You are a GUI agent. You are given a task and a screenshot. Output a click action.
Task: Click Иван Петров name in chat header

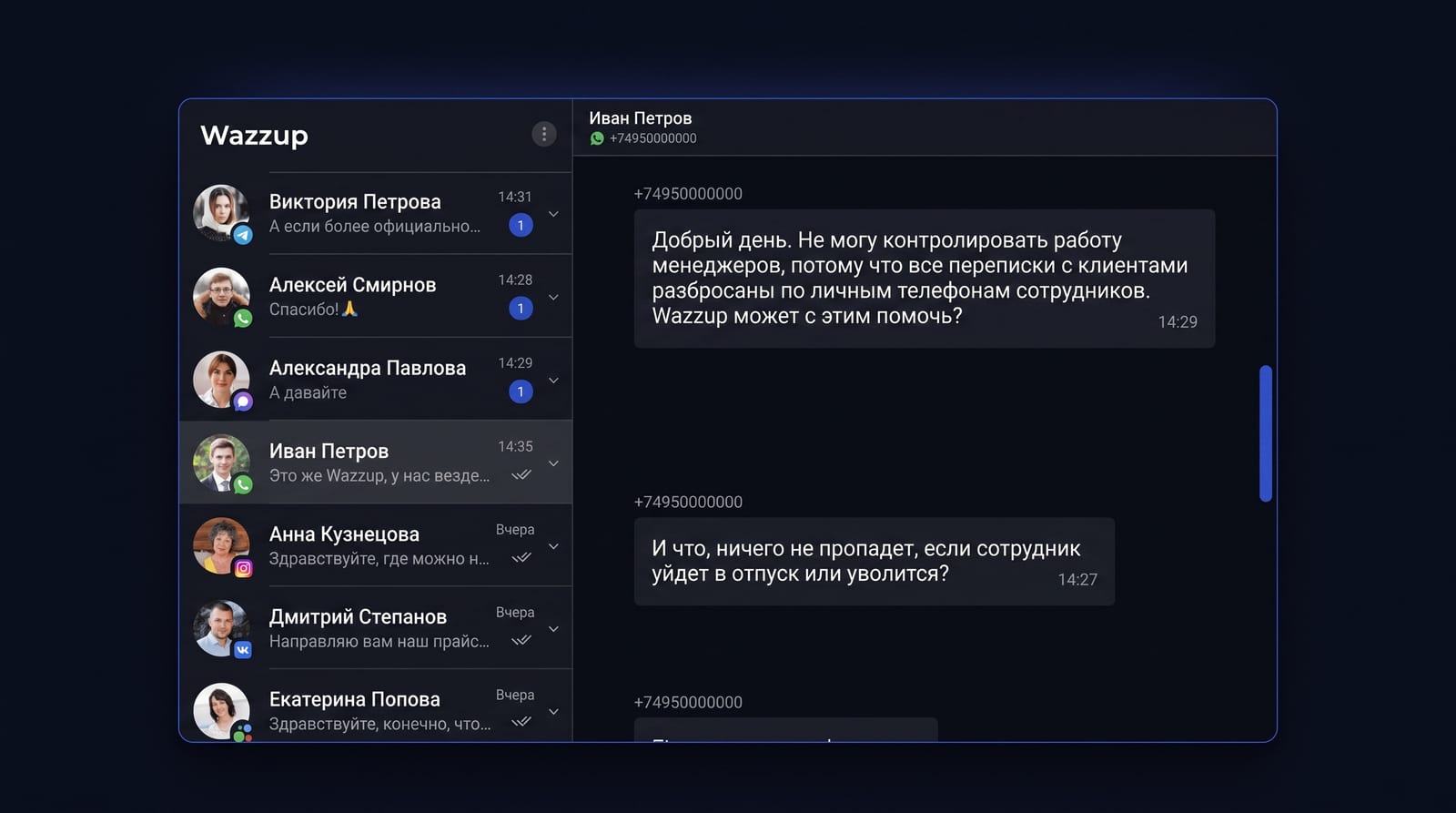640,118
